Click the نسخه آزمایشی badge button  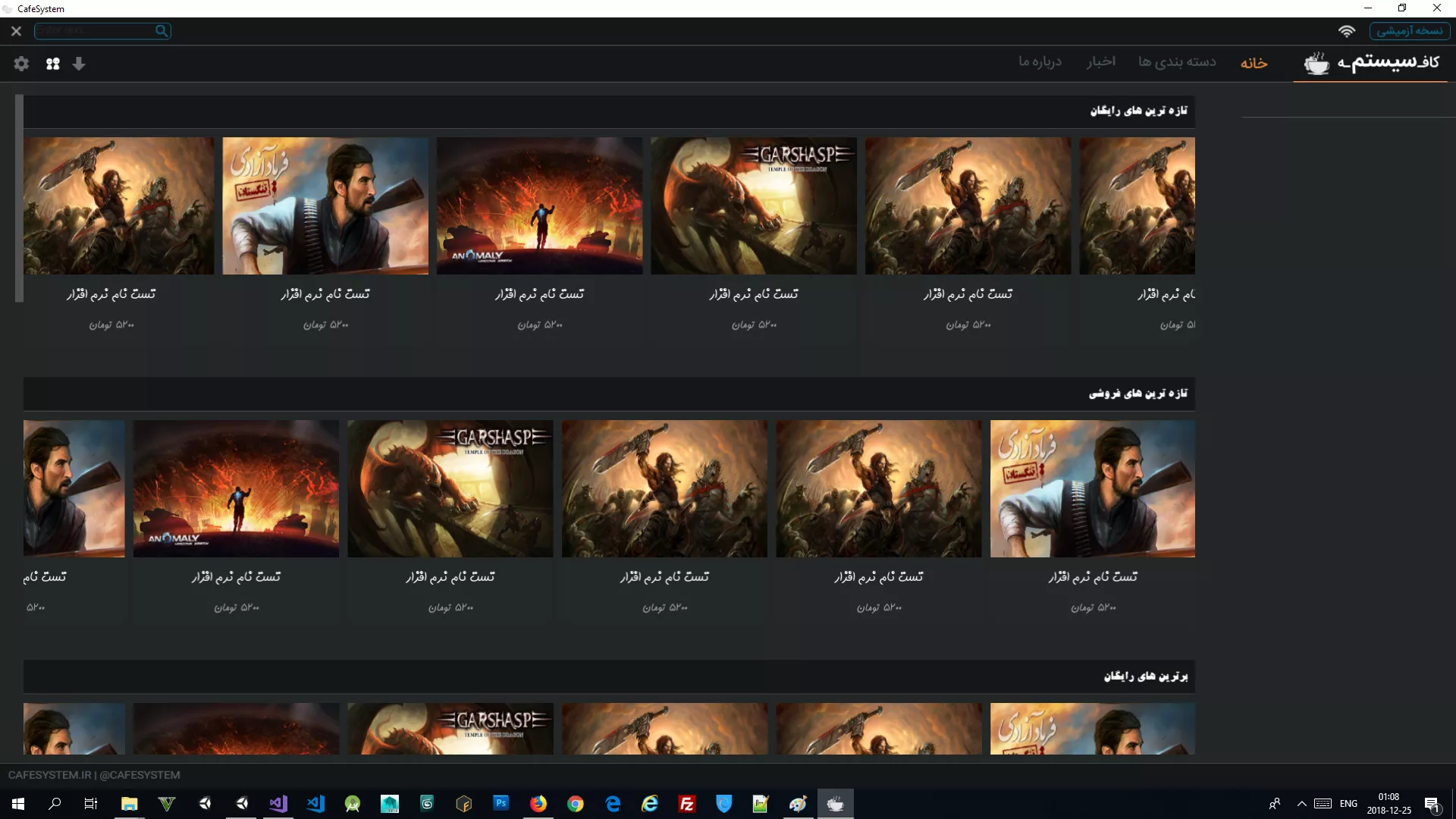1410,31
